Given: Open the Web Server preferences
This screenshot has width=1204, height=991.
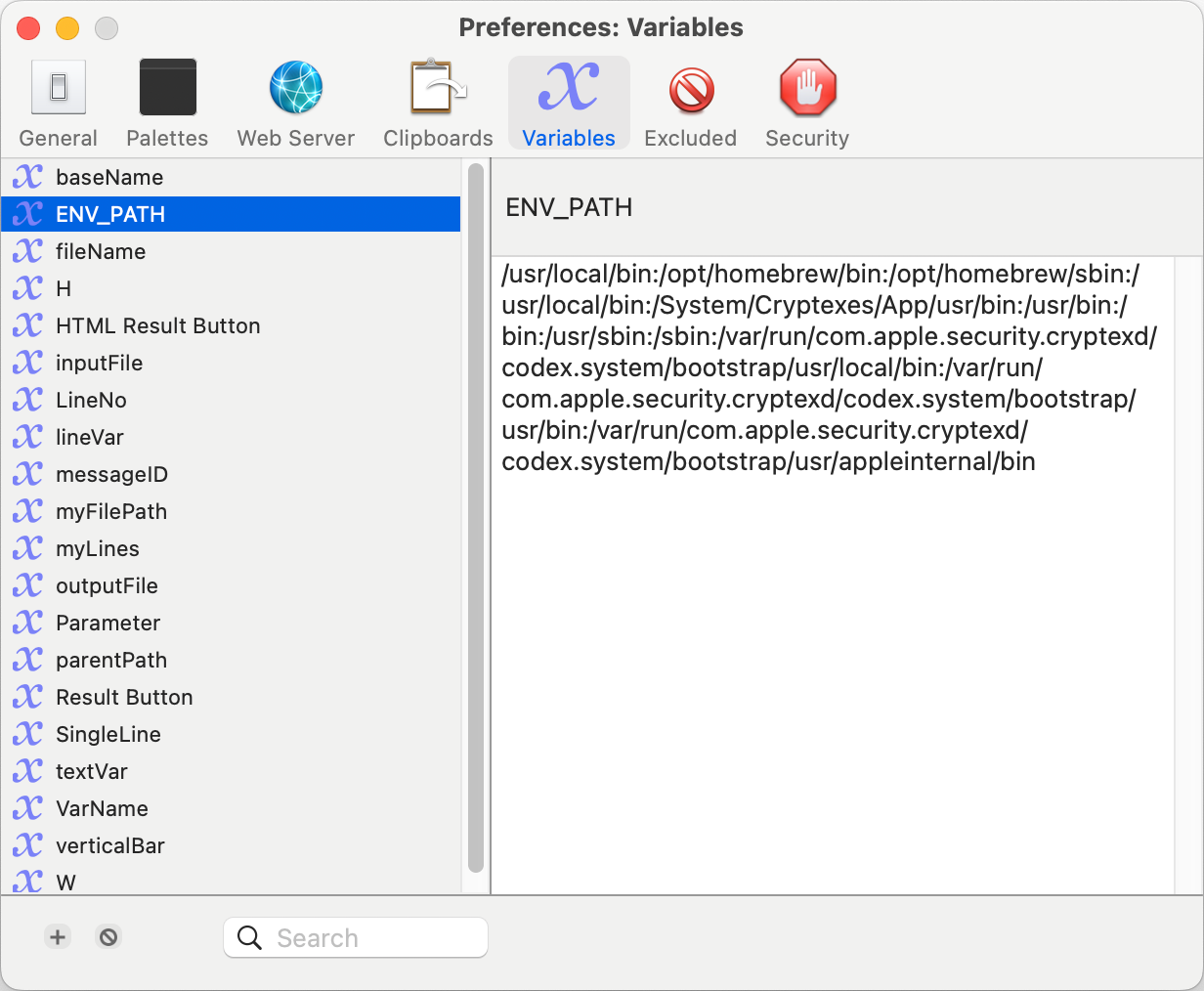Looking at the screenshot, I should [x=295, y=104].
